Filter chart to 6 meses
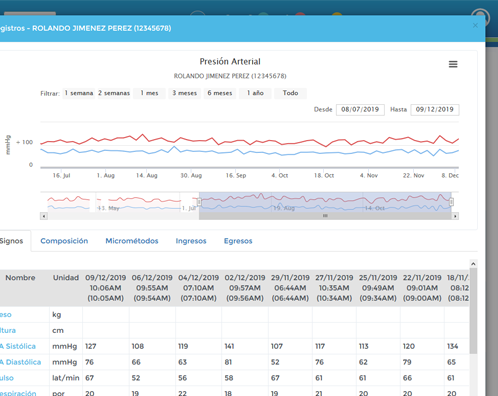 click(220, 93)
